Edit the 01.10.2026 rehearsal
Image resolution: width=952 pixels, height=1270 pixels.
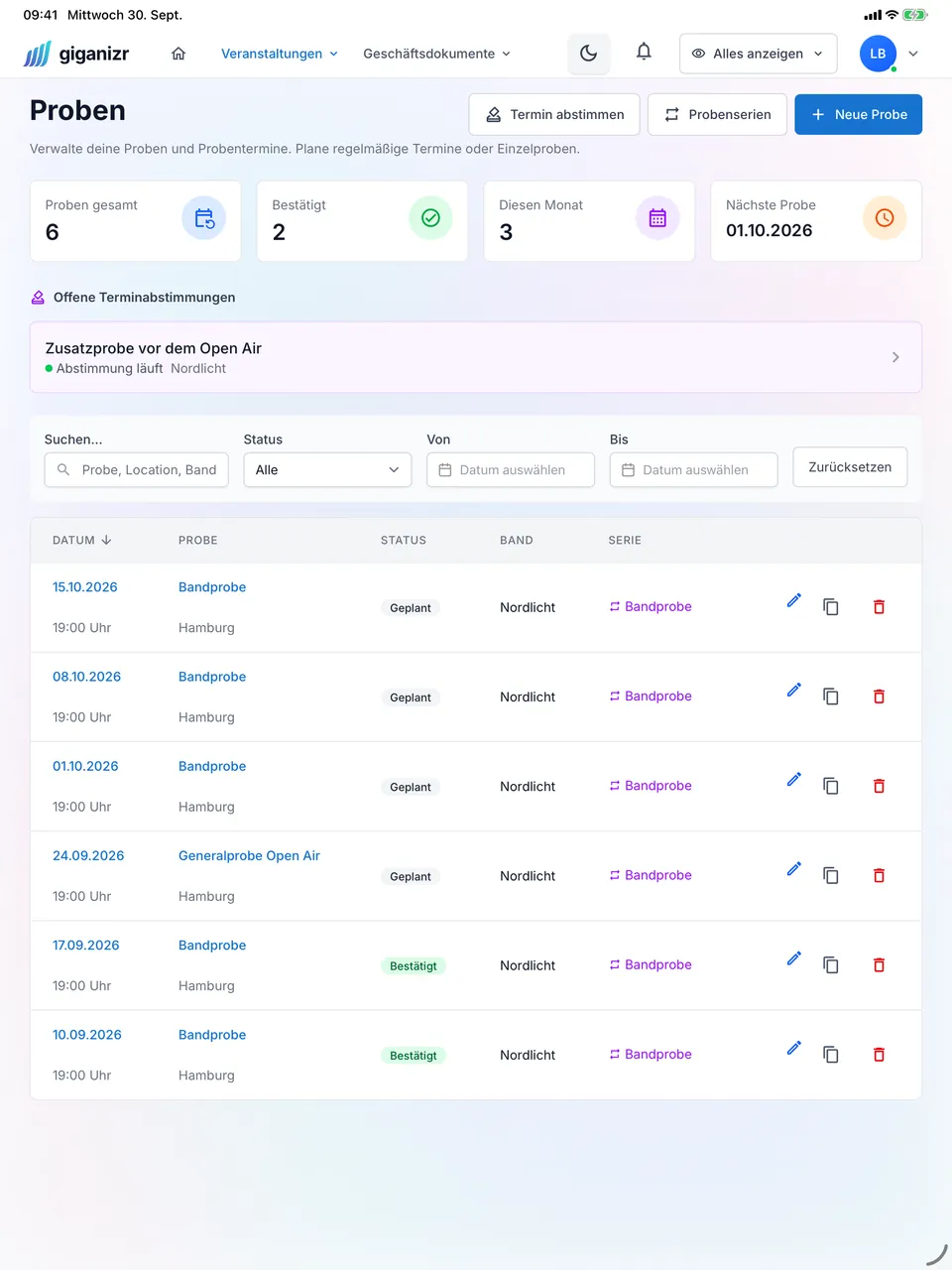coord(794,779)
